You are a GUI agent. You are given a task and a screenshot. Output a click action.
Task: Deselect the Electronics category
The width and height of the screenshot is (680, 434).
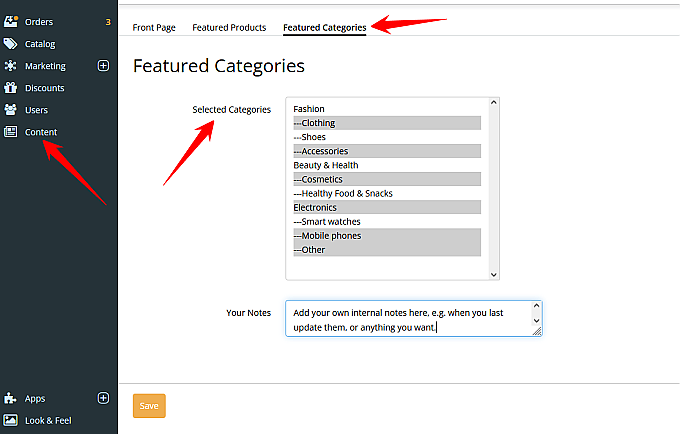tap(387, 208)
